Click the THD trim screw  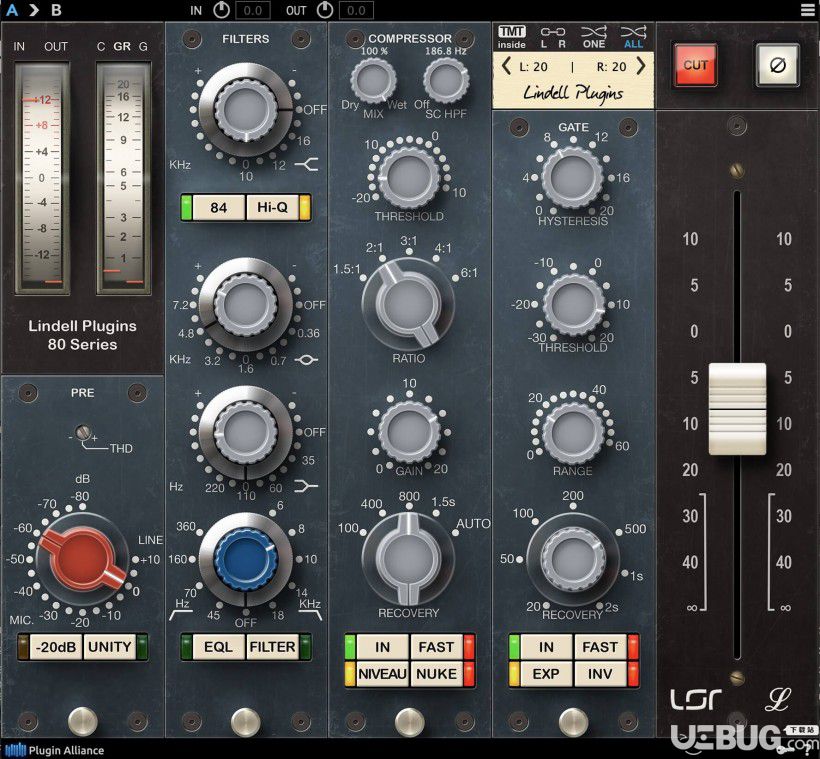[83, 433]
